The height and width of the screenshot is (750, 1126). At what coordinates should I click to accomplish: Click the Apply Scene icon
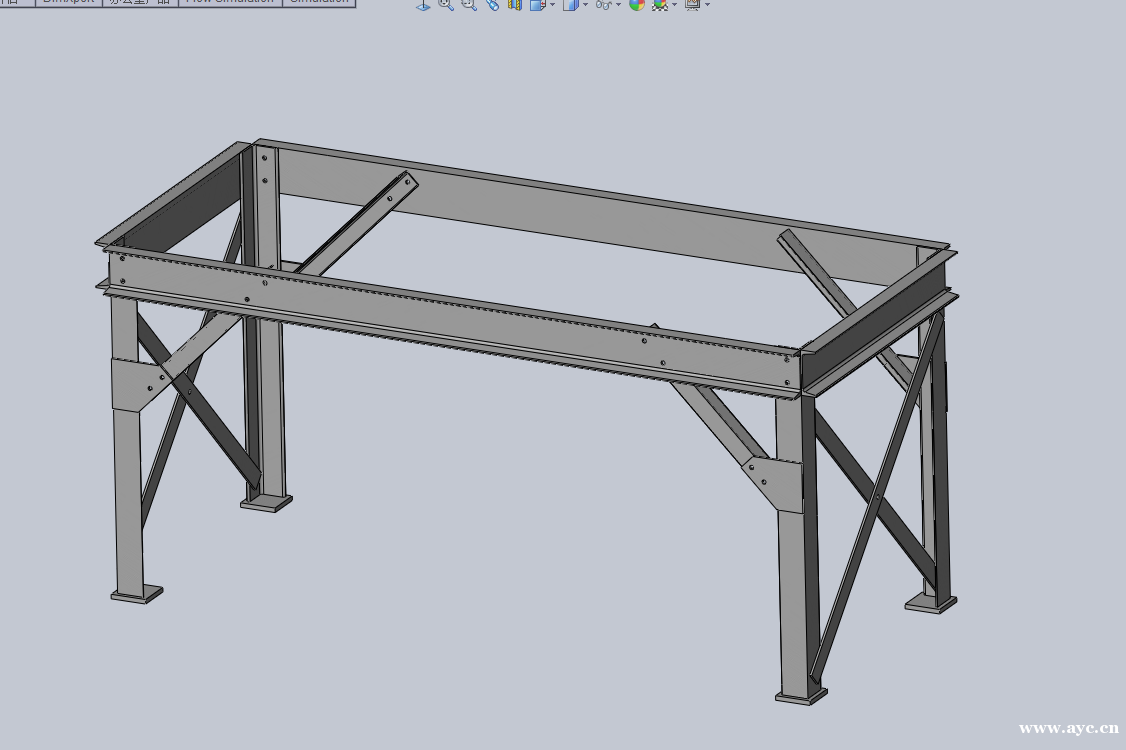click(x=660, y=5)
